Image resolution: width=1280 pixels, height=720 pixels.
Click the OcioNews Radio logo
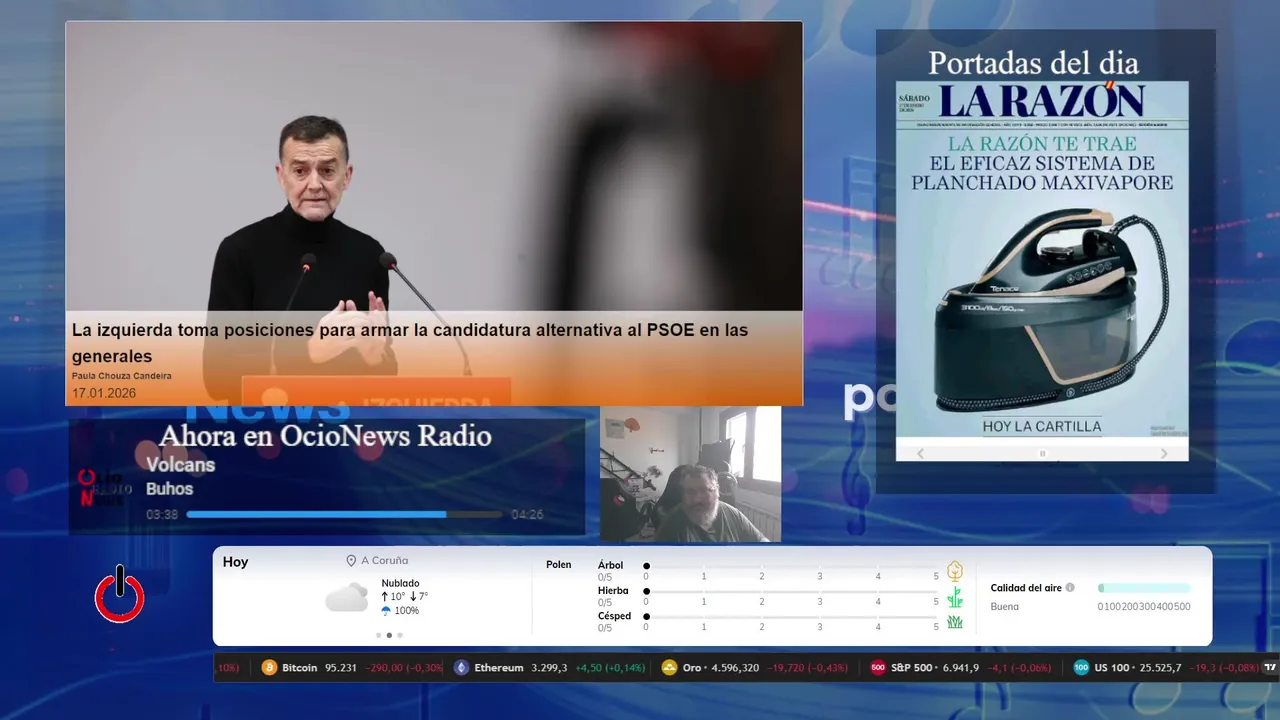105,488
